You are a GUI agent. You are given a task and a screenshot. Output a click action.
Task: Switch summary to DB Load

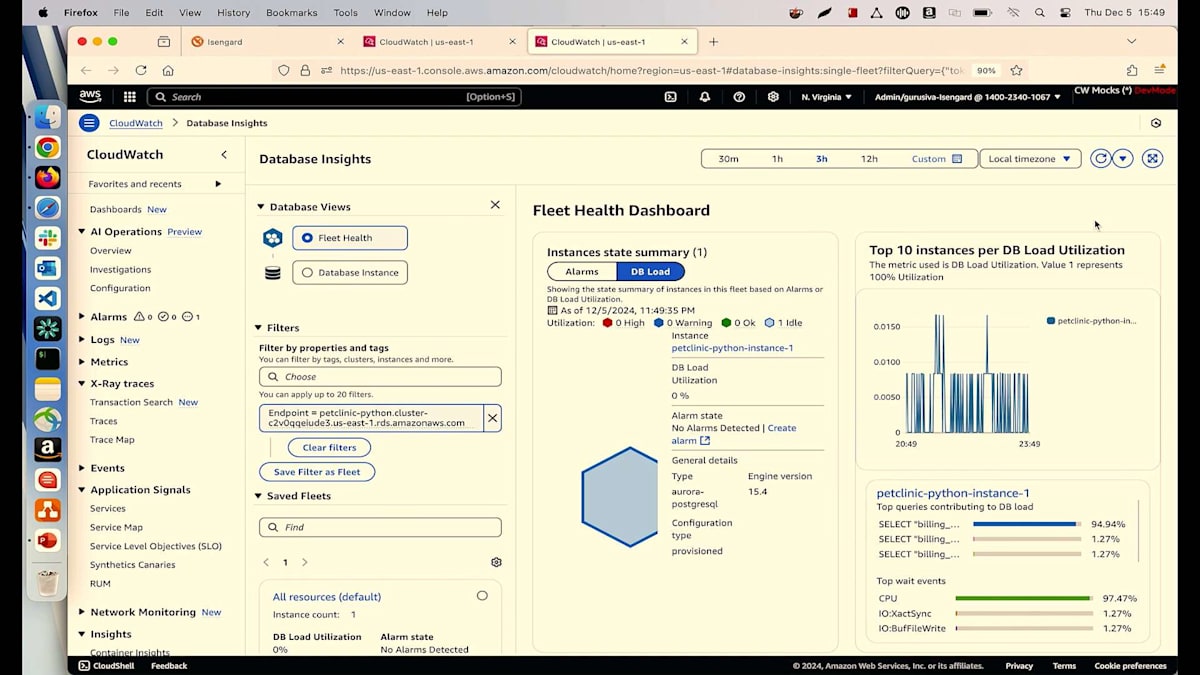pos(650,272)
